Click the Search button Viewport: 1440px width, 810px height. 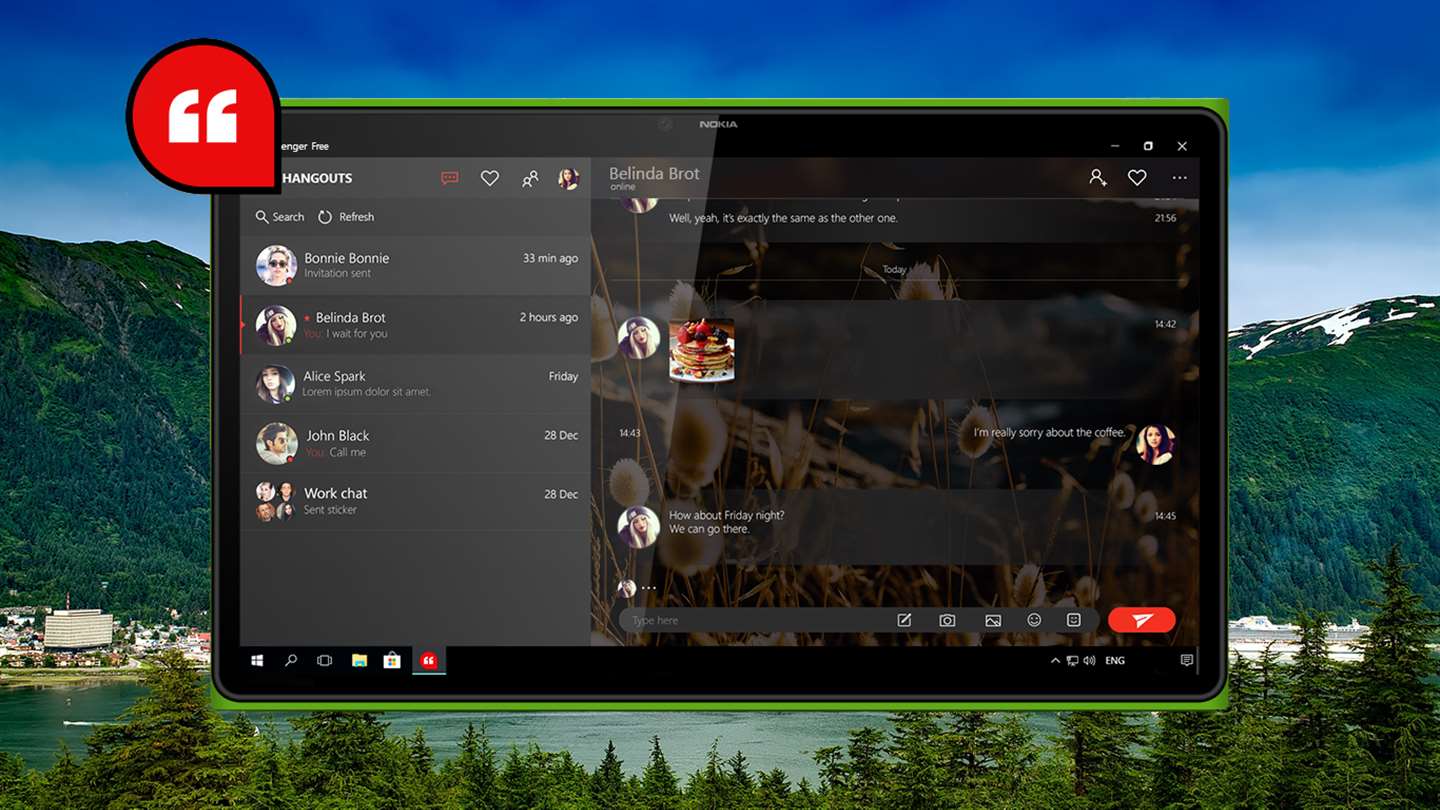[280, 217]
